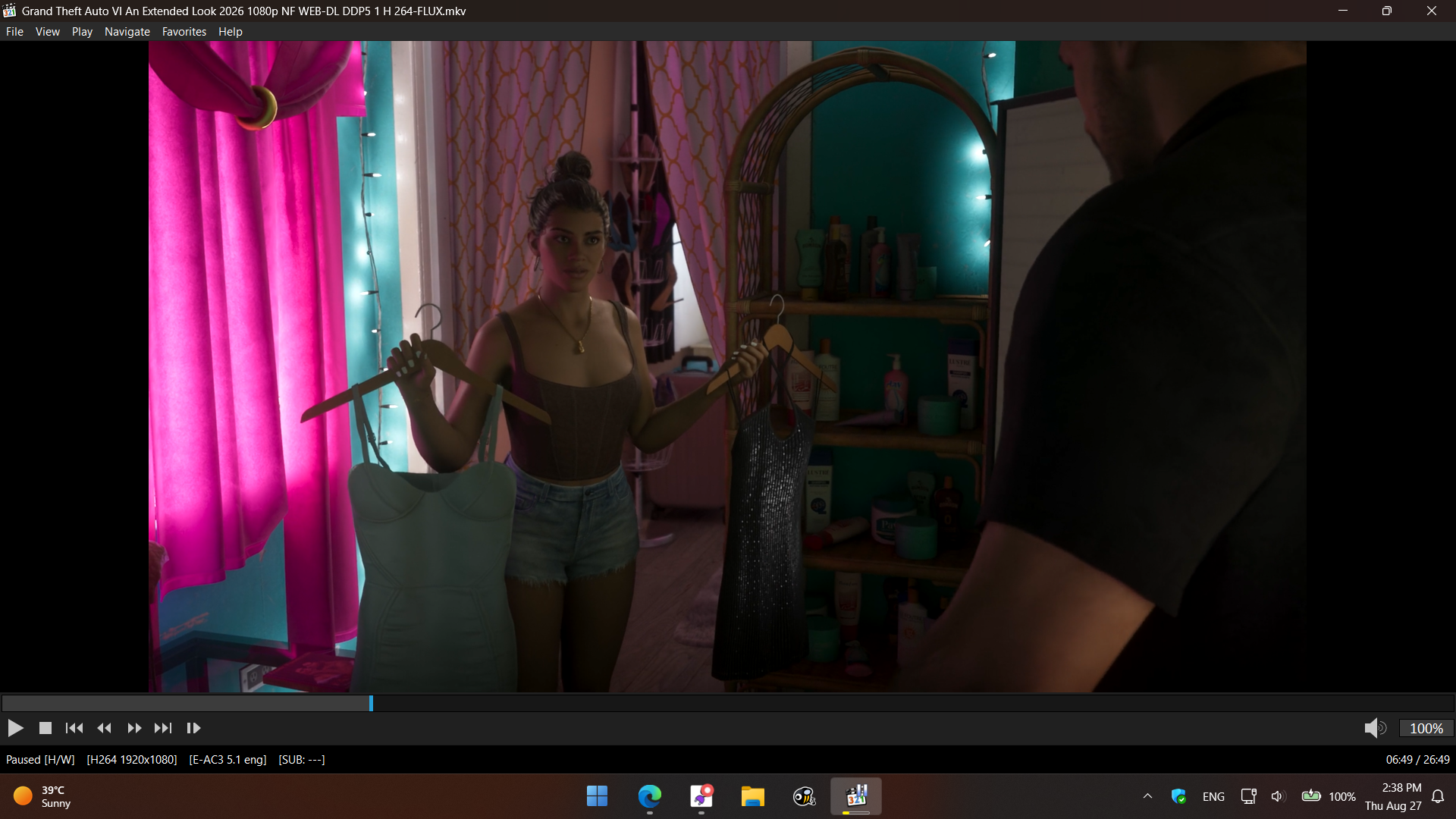Open the Navigate menu
The width and height of the screenshot is (1456, 819).
click(127, 32)
